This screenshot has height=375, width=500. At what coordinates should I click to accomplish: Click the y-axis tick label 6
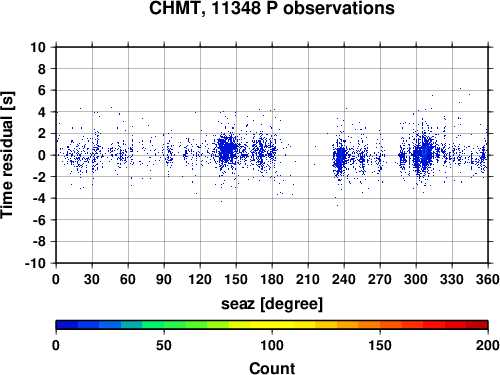point(42,90)
